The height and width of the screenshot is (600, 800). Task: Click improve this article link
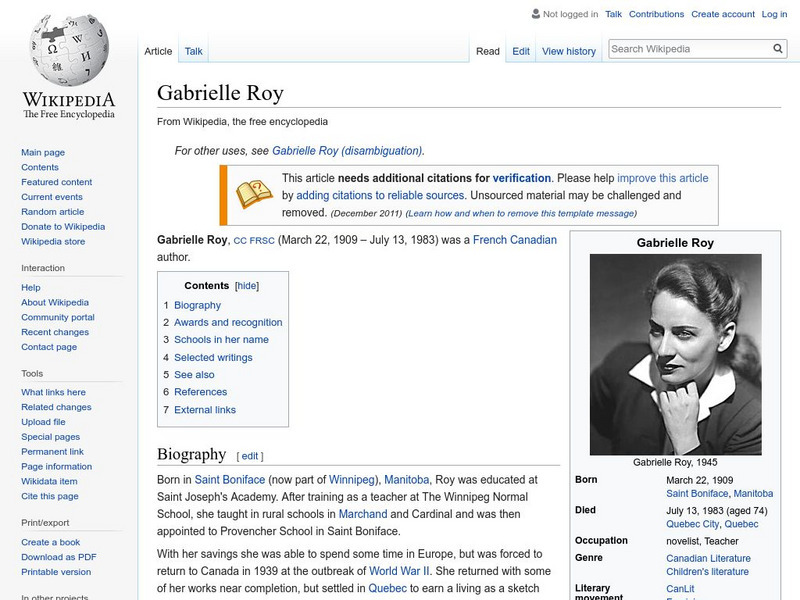pos(663,178)
